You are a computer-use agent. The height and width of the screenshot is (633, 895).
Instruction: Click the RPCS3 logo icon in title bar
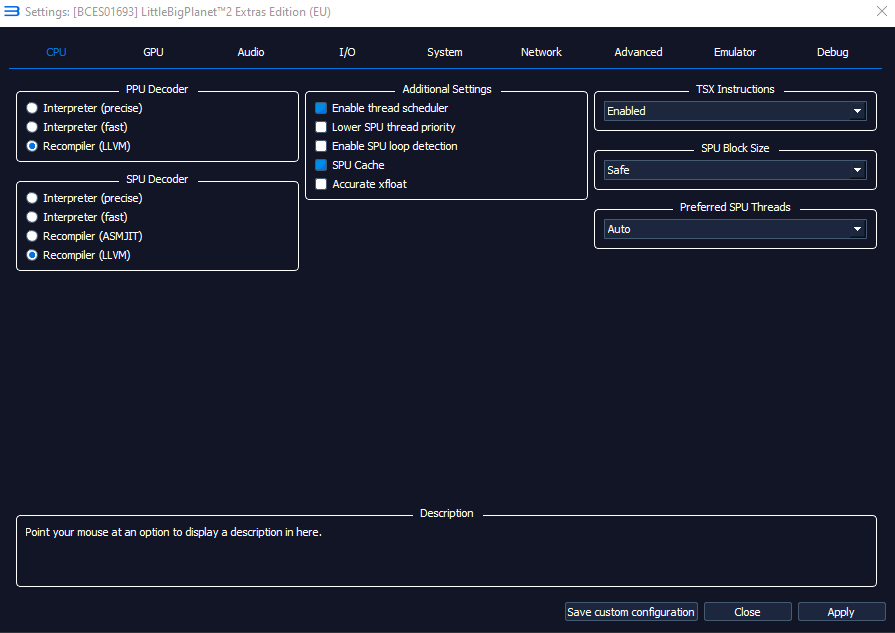coord(11,11)
